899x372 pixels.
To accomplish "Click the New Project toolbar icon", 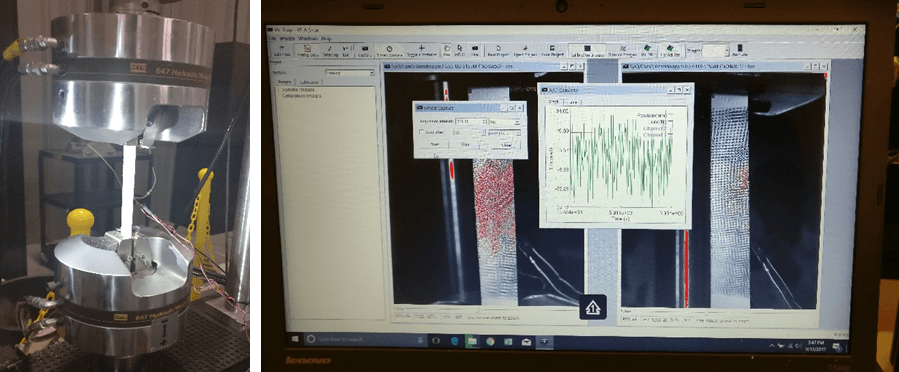I will [x=498, y=51].
